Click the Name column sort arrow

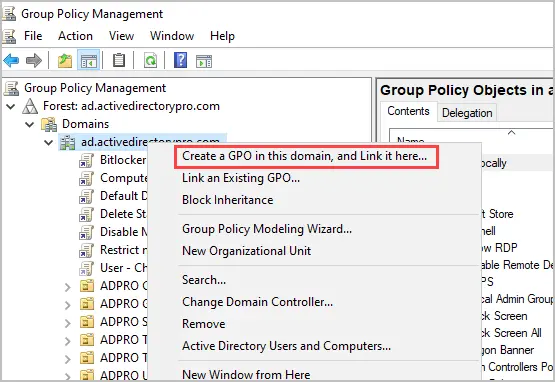511,133
